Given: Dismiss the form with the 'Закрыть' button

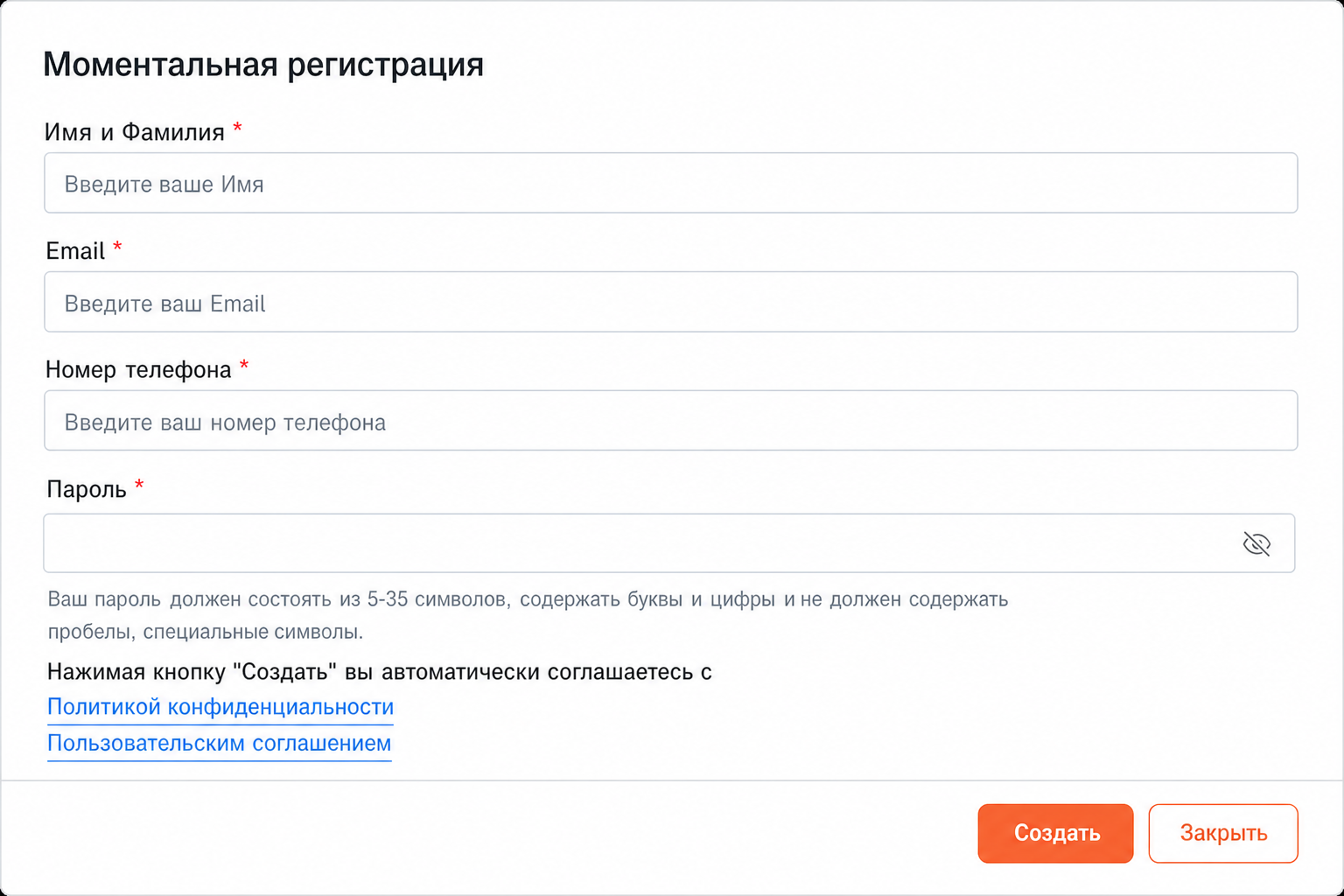Looking at the screenshot, I should tap(1223, 833).
